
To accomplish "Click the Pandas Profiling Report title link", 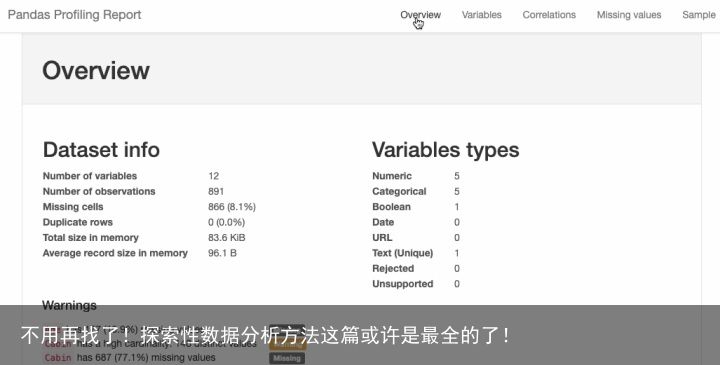I will (x=74, y=15).
